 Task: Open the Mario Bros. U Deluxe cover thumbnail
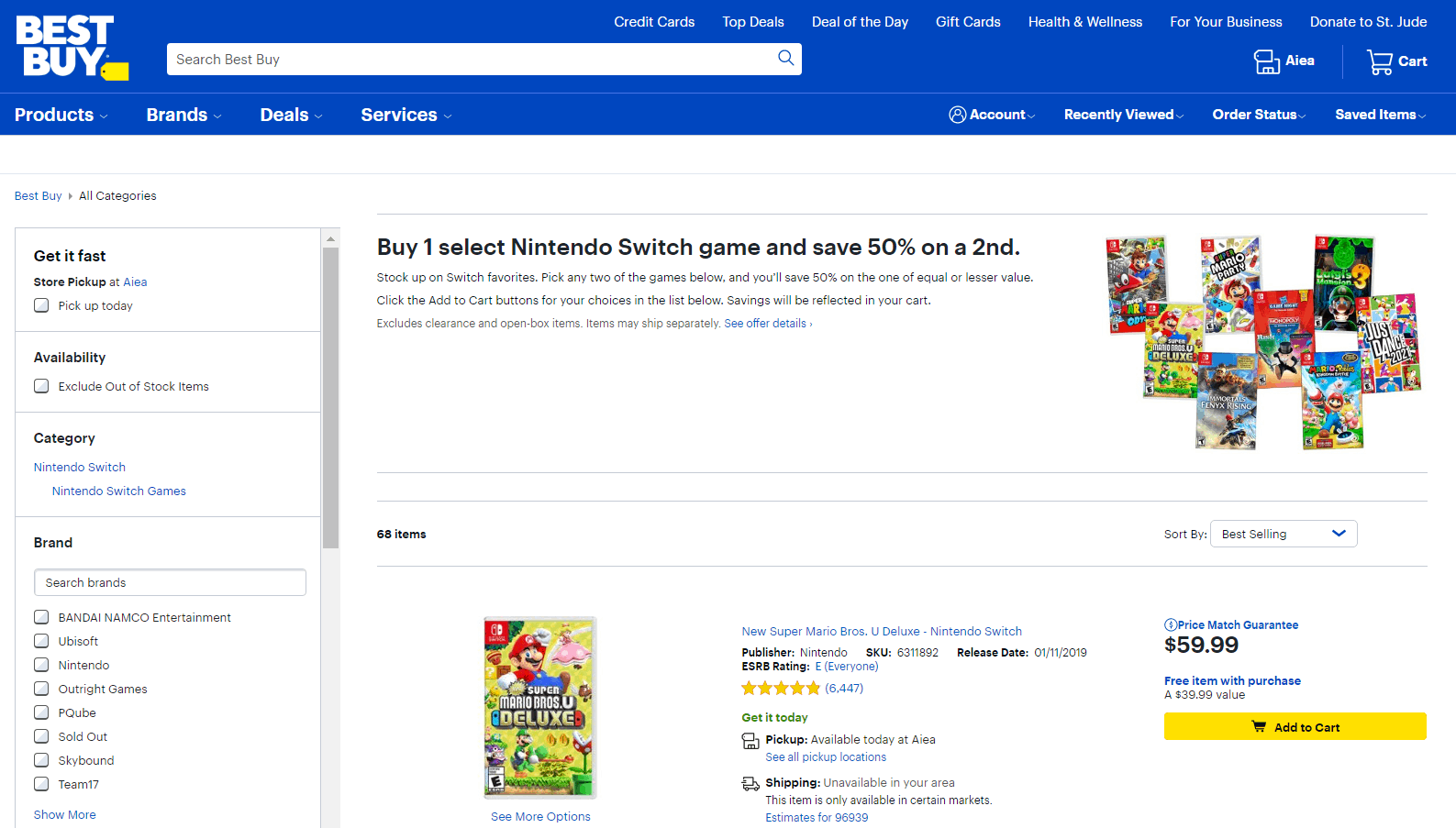[540, 707]
